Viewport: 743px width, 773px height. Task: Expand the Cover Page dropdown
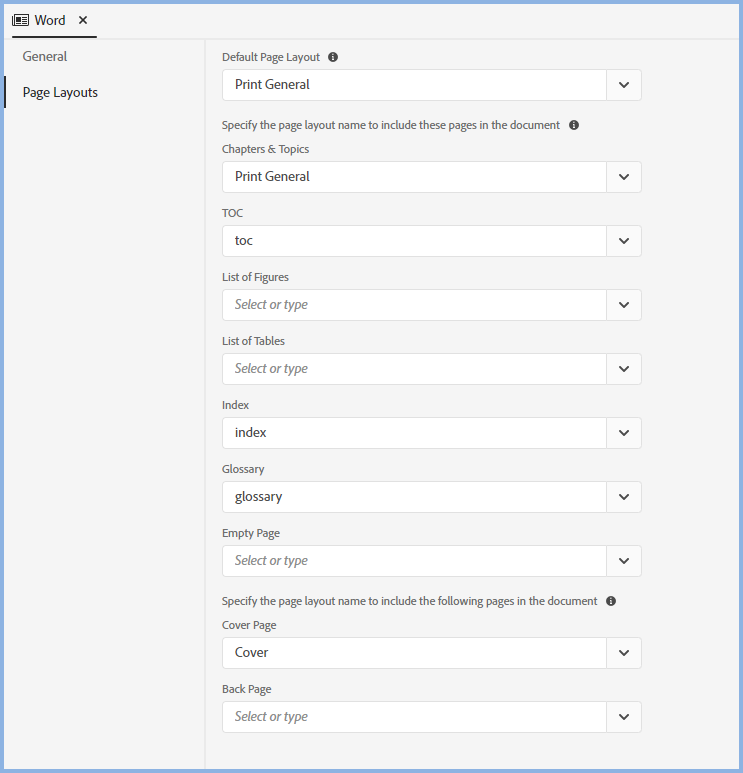pos(624,653)
